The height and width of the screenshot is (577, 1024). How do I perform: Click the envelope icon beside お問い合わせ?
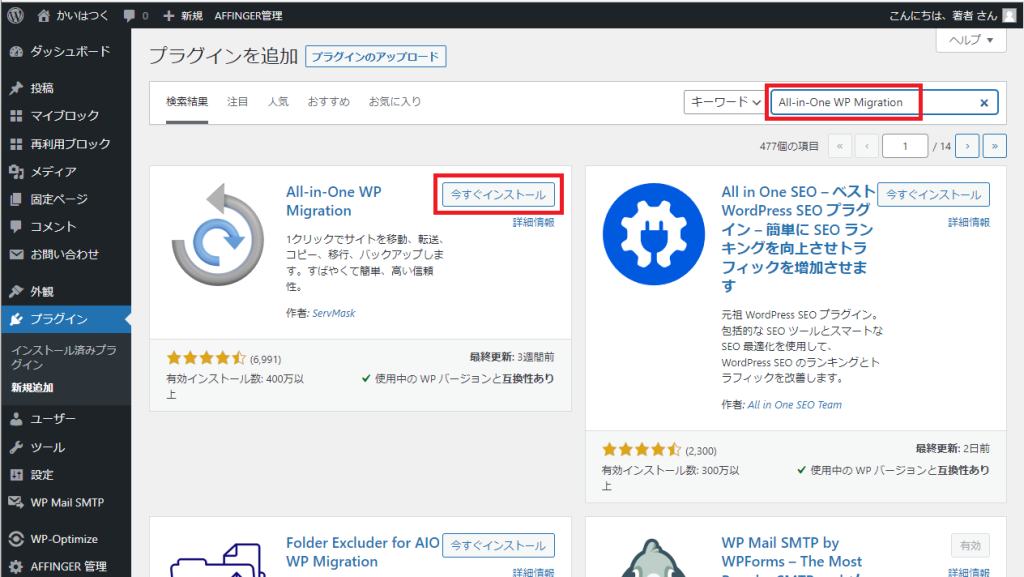coord(16,255)
